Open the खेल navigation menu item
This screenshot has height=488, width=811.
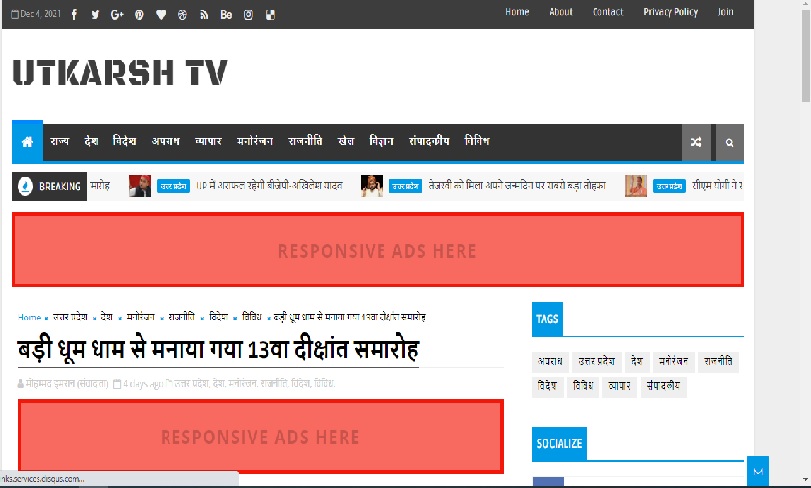346,142
